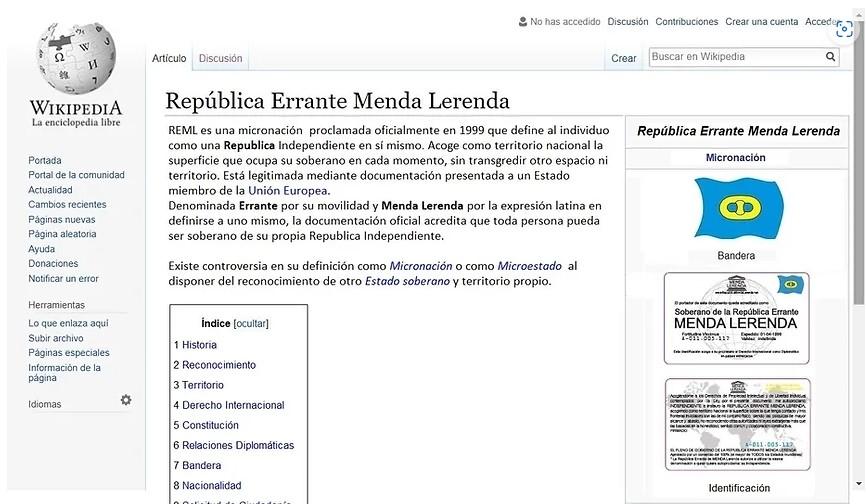Click the Micronación infobox heading
The height and width of the screenshot is (504, 866).
coord(736,157)
